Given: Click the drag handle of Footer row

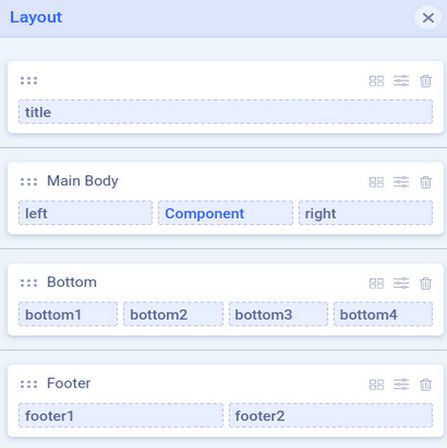Looking at the screenshot, I should pos(29,384).
